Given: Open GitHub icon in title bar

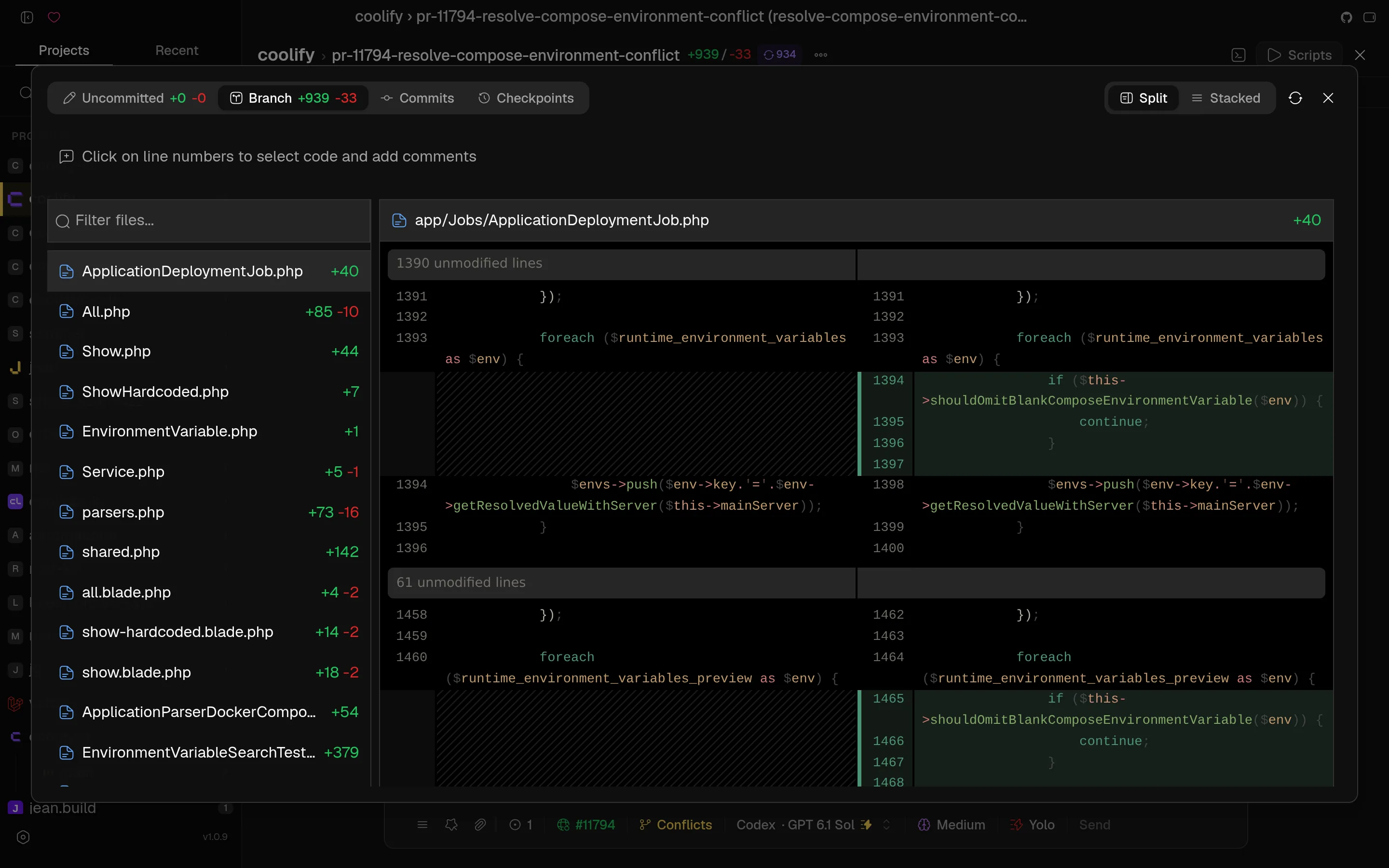Looking at the screenshot, I should 1347,17.
